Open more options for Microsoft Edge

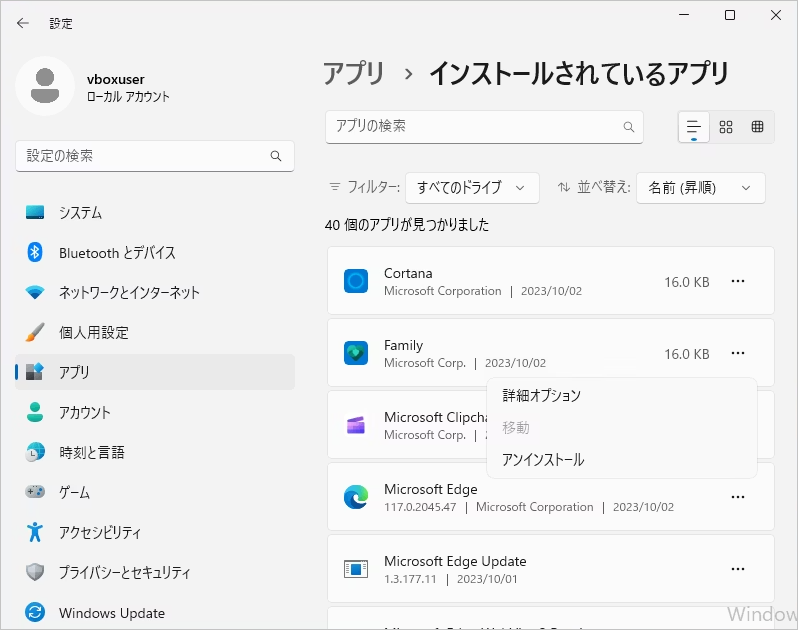click(738, 497)
